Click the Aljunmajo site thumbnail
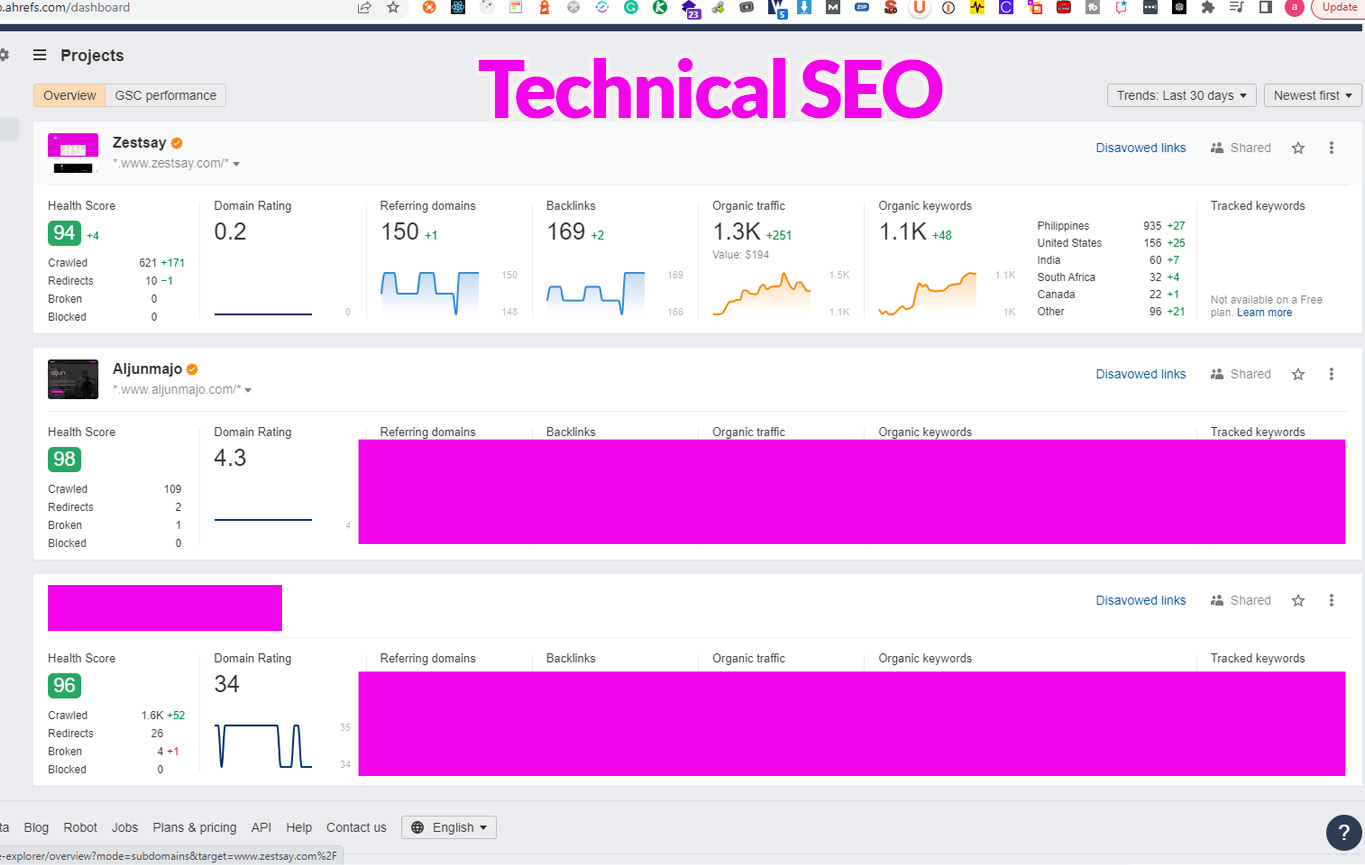This screenshot has height=865, width=1365. tap(73, 379)
